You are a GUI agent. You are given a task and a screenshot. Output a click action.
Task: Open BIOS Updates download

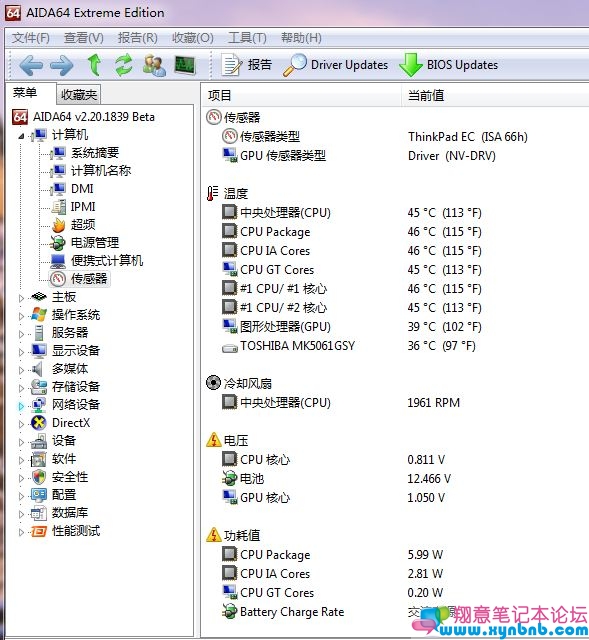point(449,65)
